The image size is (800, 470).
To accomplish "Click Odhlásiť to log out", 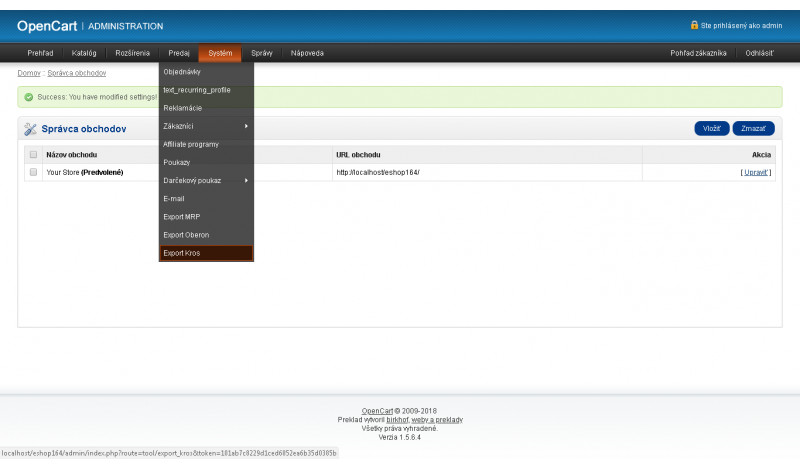I will pos(759,53).
